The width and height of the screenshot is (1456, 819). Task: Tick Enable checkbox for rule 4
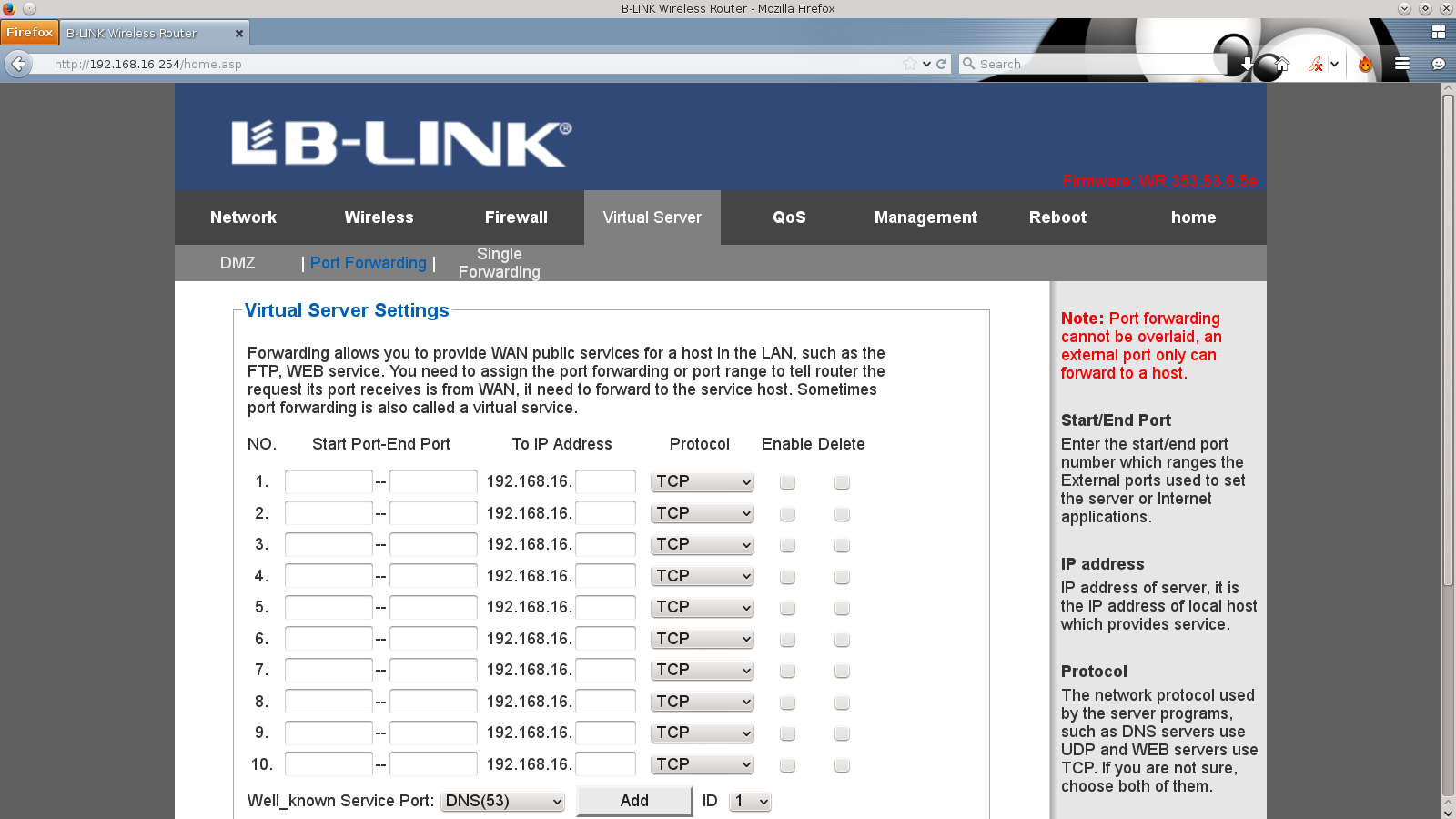tap(788, 577)
